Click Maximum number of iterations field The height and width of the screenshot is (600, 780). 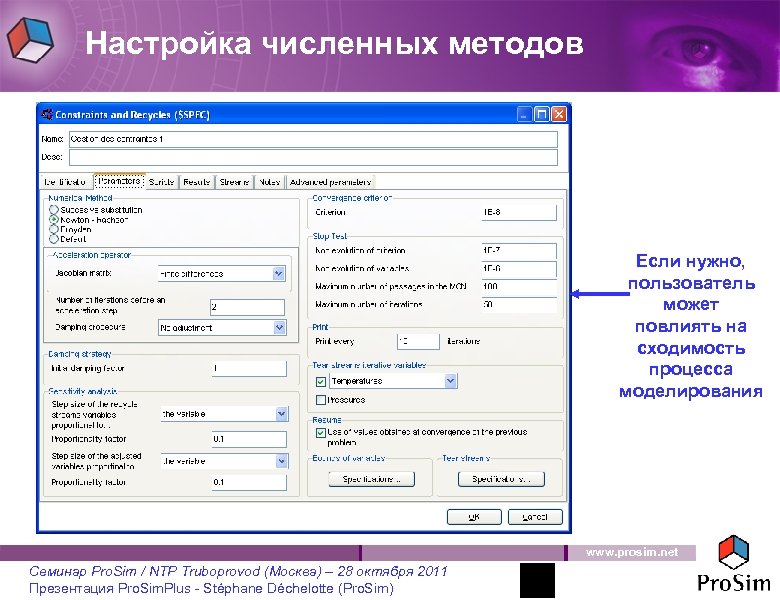519,304
